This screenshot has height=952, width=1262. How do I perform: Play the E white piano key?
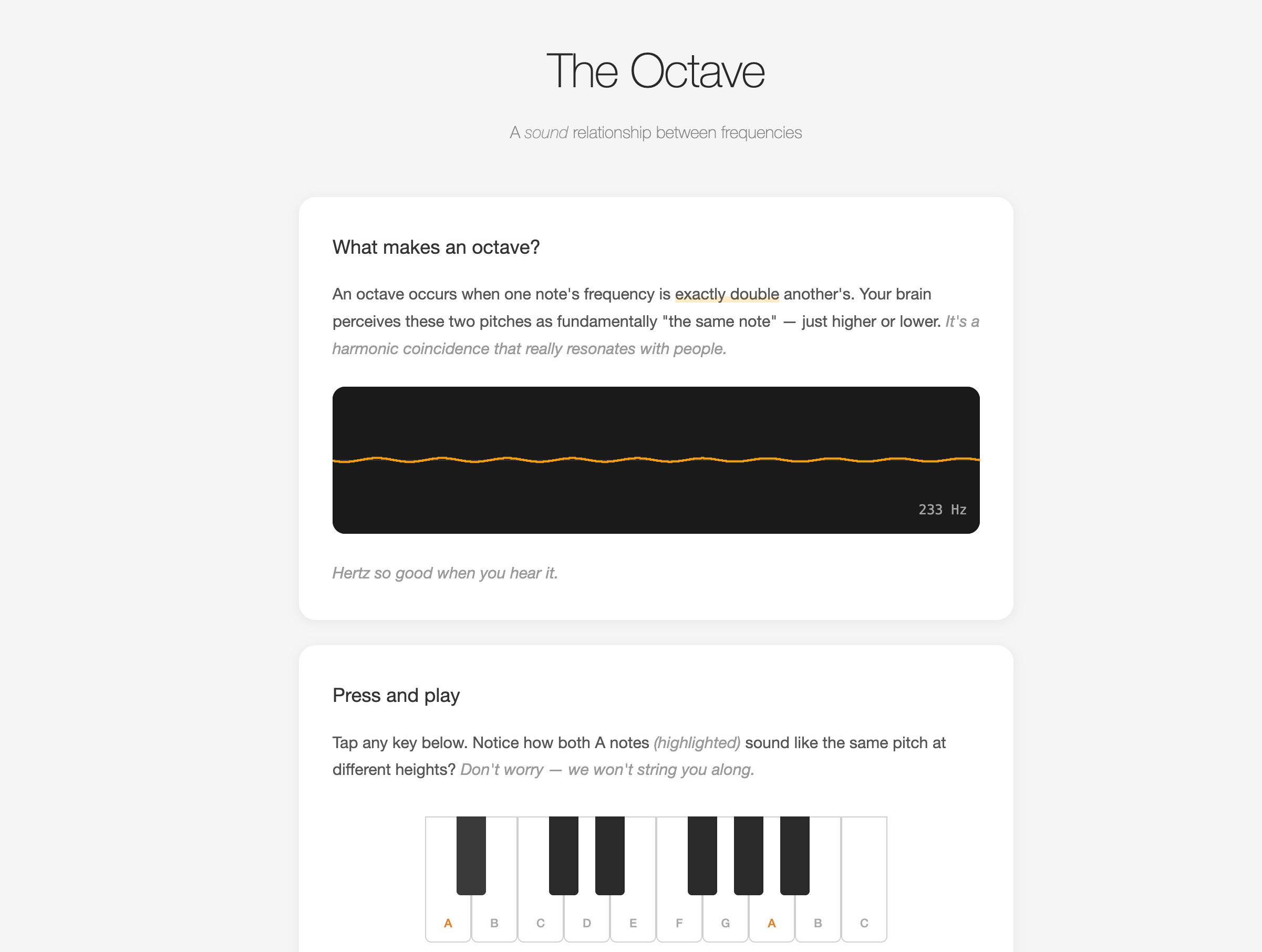633,918
